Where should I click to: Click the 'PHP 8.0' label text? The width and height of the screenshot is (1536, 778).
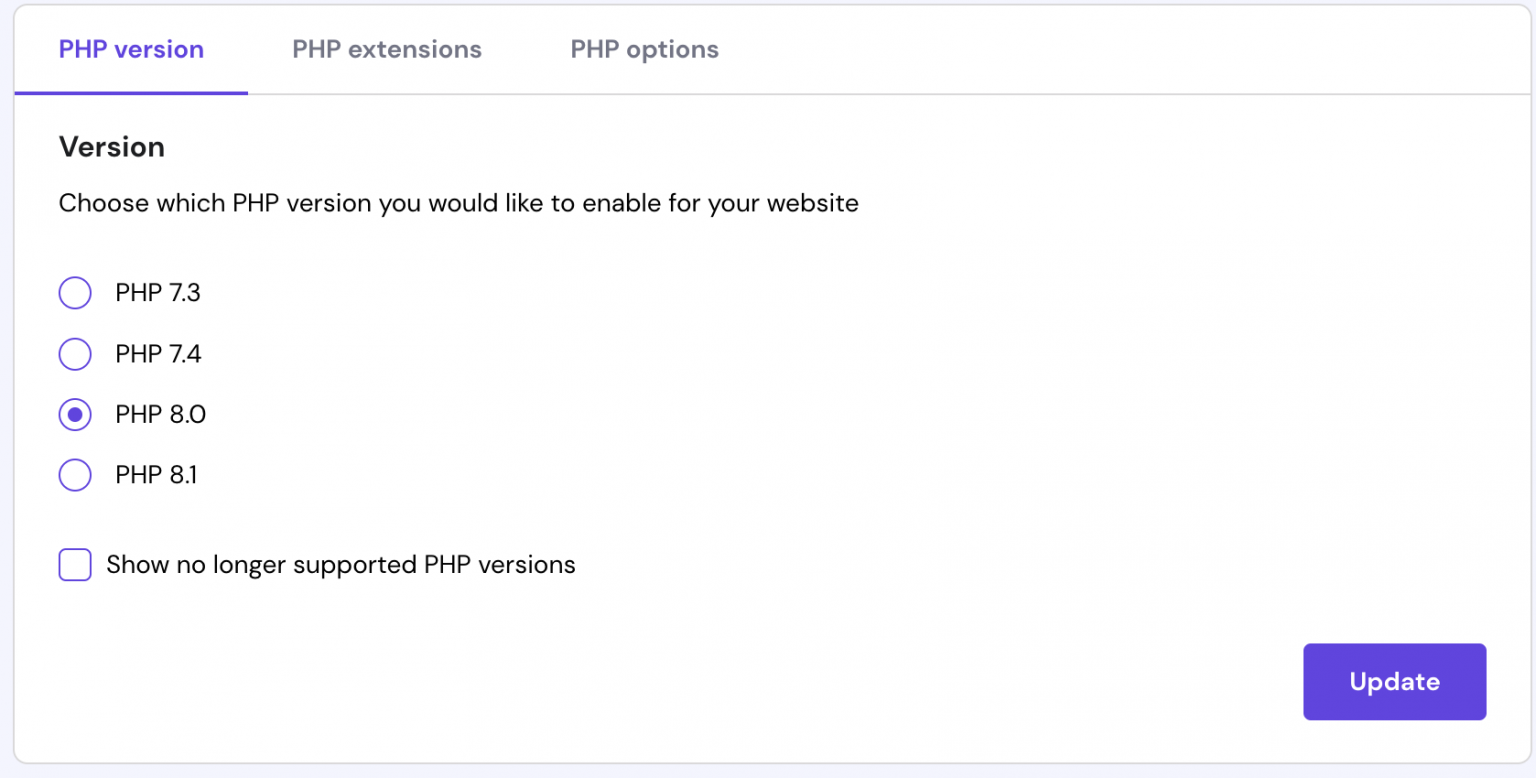coord(160,414)
